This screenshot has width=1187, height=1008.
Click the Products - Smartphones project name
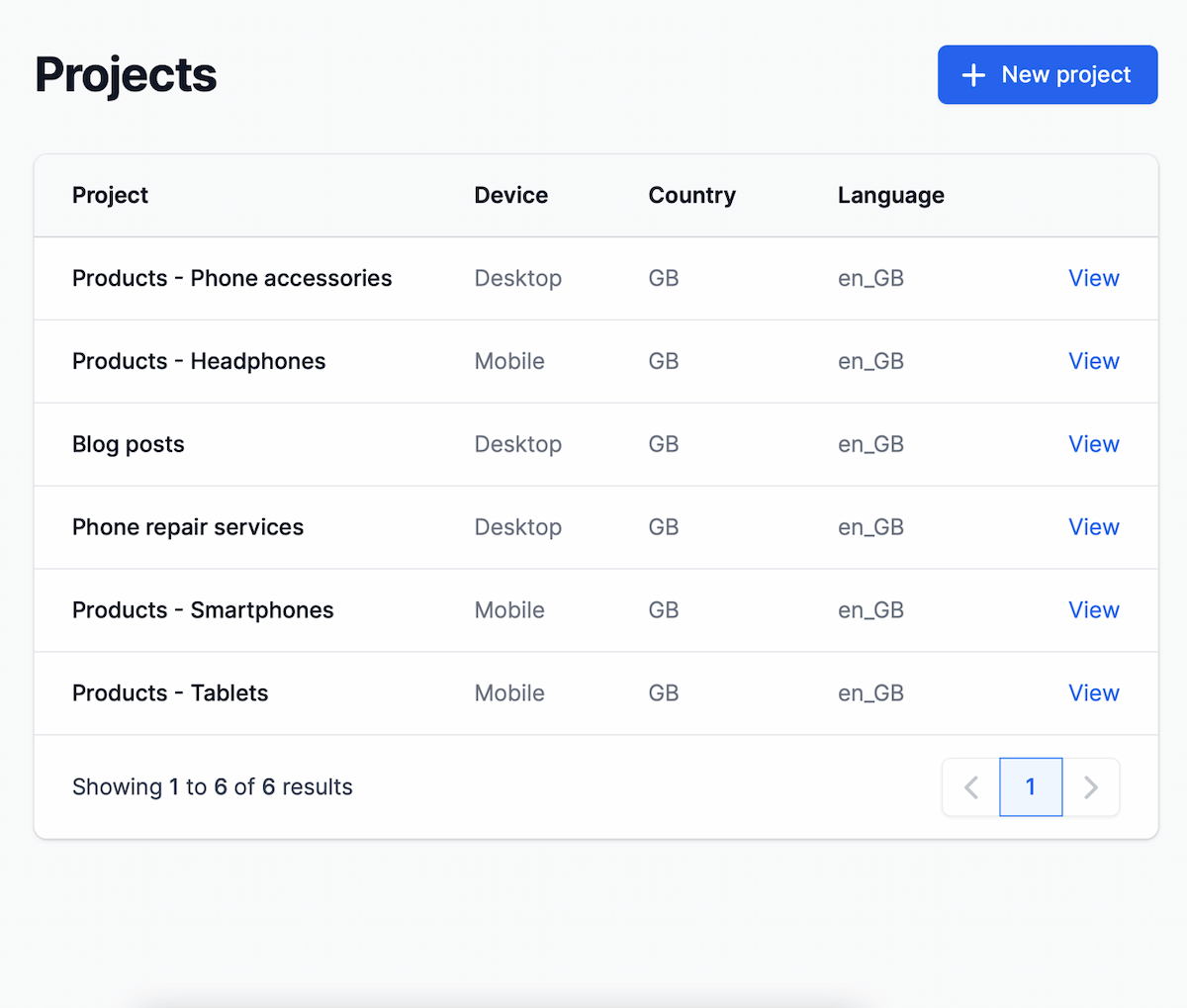tap(203, 610)
